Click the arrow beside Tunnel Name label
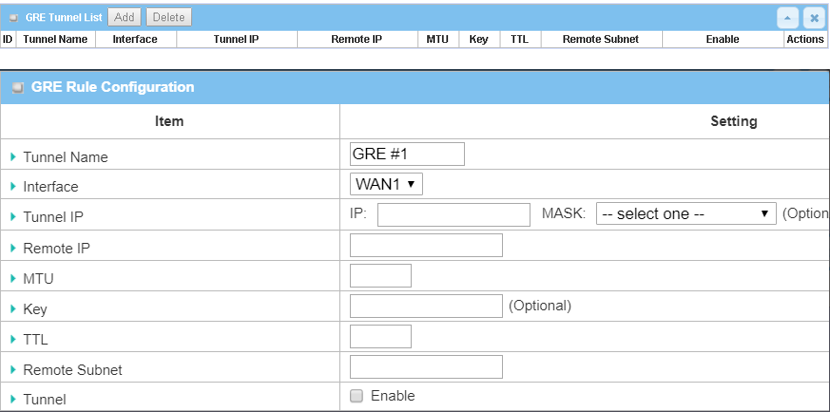The width and height of the screenshot is (836, 415). 13,157
